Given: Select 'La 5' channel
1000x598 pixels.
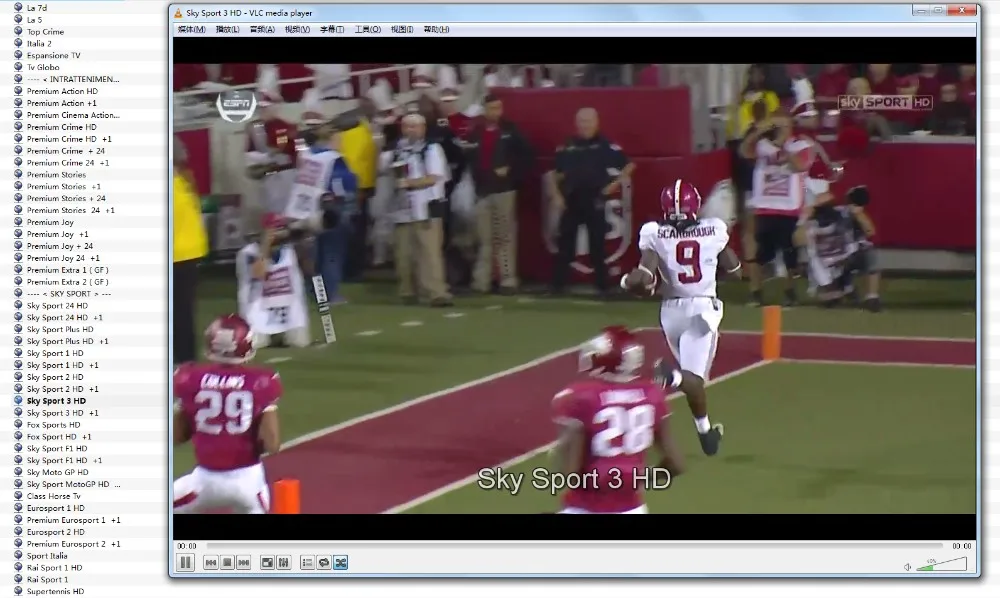Looking at the screenshot, I should coord(34,20).
